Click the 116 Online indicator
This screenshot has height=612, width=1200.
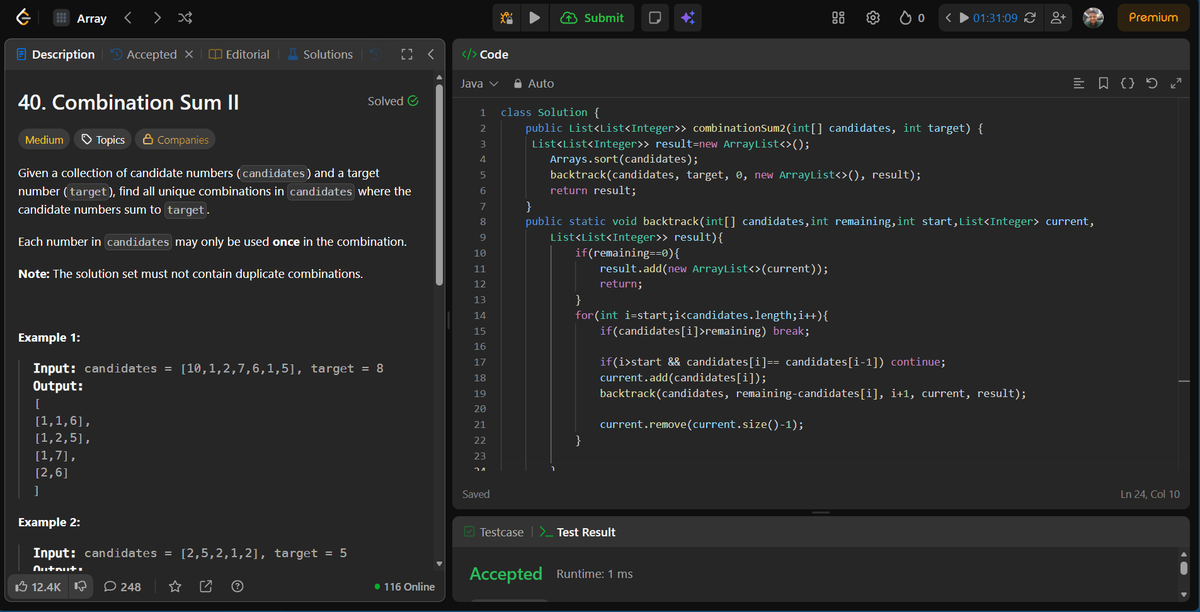404,587
